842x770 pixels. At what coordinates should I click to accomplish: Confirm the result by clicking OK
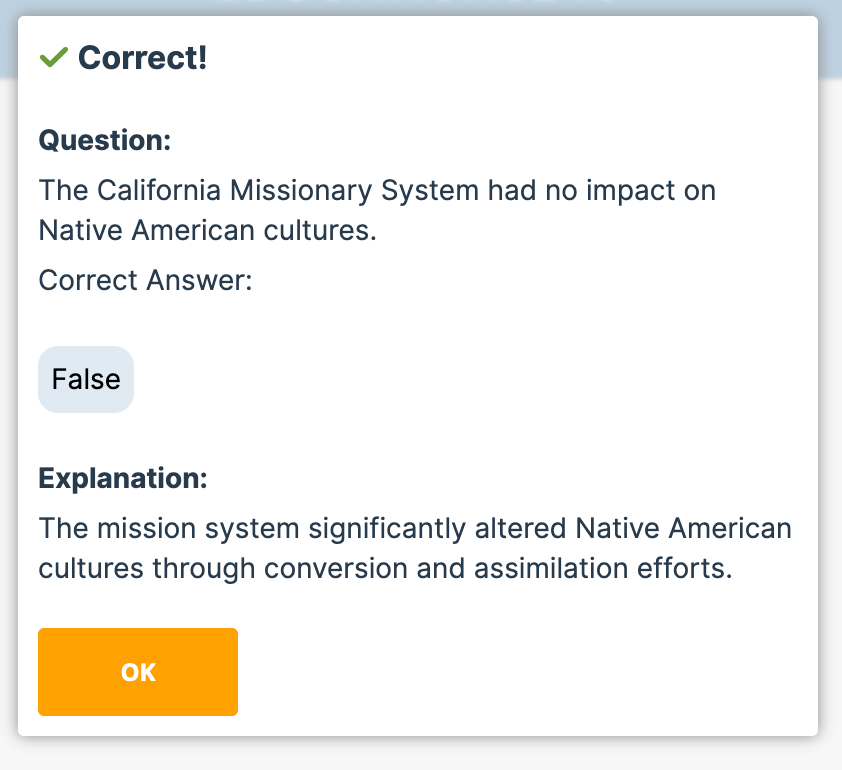[137, 672]
